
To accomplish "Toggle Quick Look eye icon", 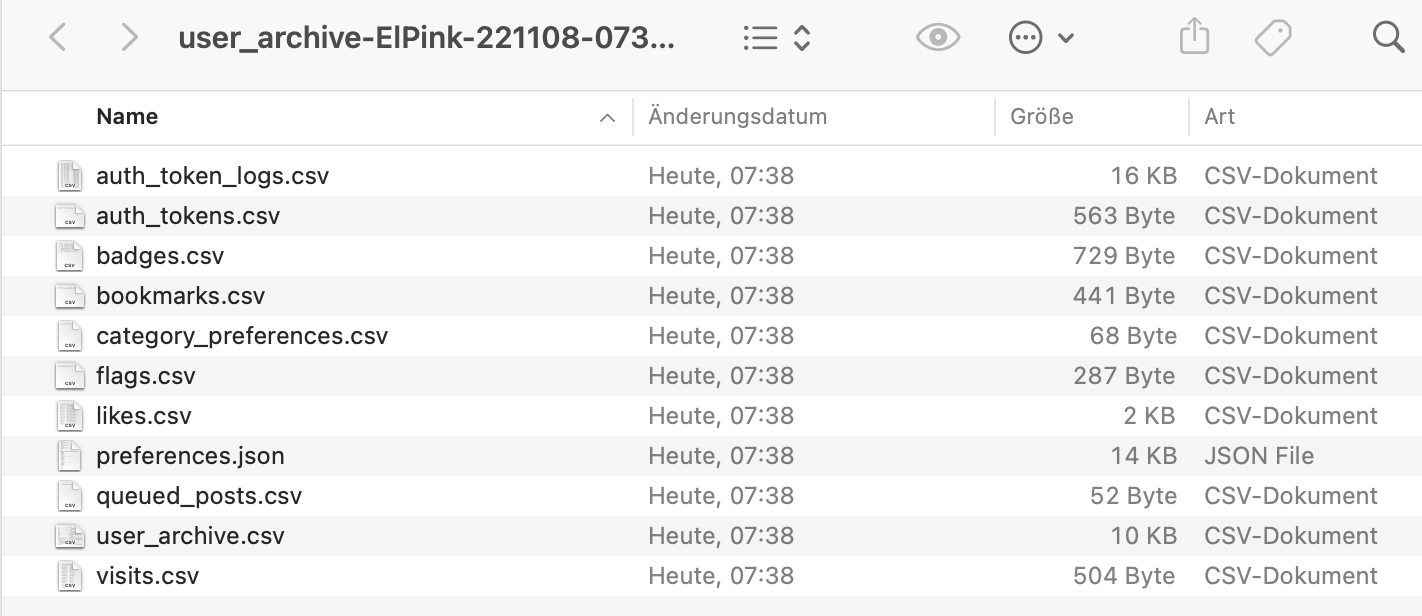I will (938, 38).
